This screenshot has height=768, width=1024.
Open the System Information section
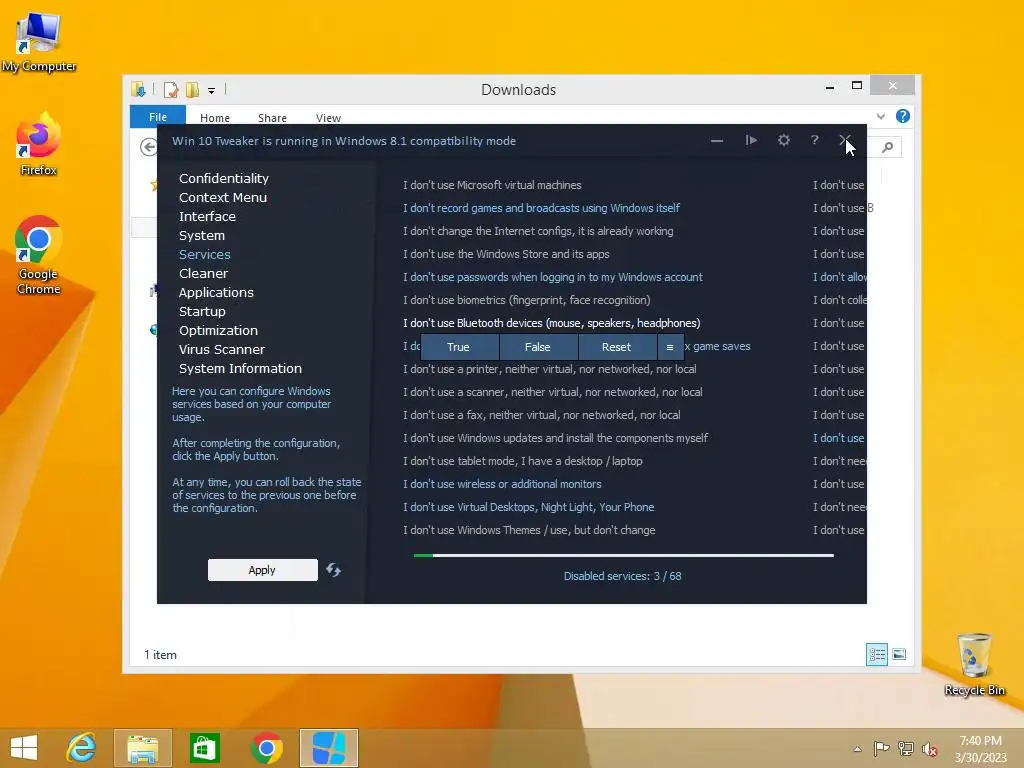(240, 368)
